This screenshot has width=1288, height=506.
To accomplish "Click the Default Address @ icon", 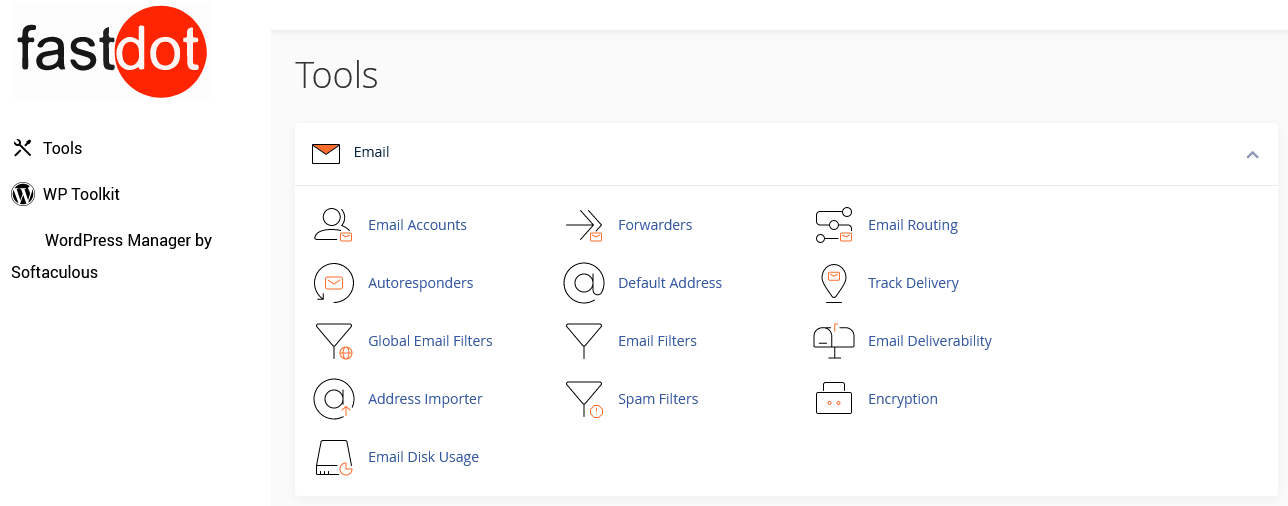I will pyautogui.click(x=584, y=283).
